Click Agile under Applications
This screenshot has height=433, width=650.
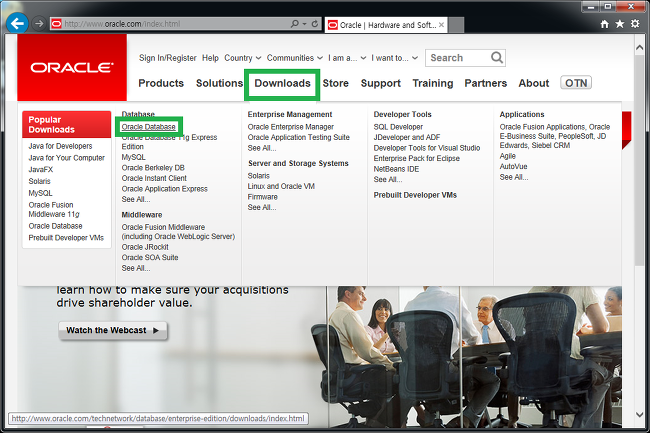[507, 156]
